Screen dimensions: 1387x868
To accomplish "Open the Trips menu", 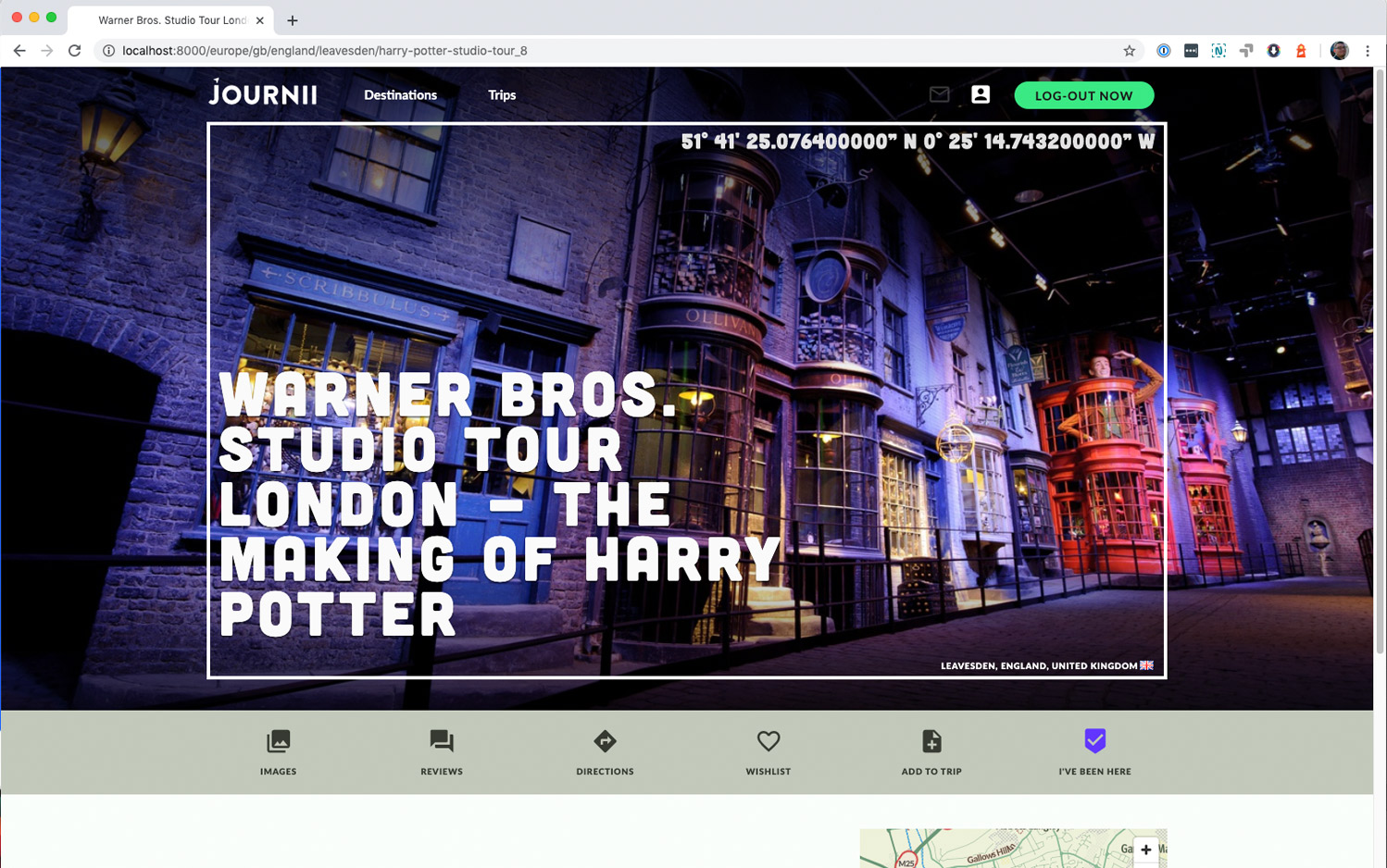I will [x=502, y=95].
